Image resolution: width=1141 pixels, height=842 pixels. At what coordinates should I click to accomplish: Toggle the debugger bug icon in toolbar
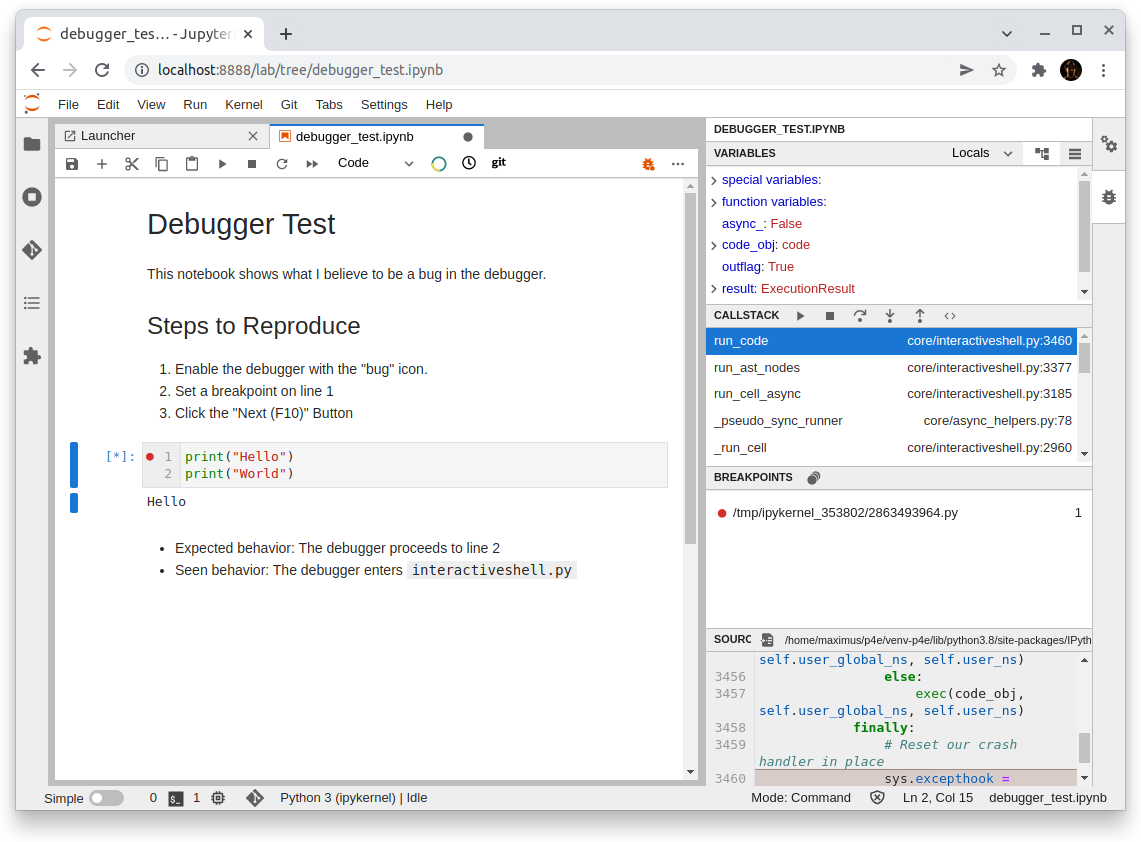(x=648, y=164)
